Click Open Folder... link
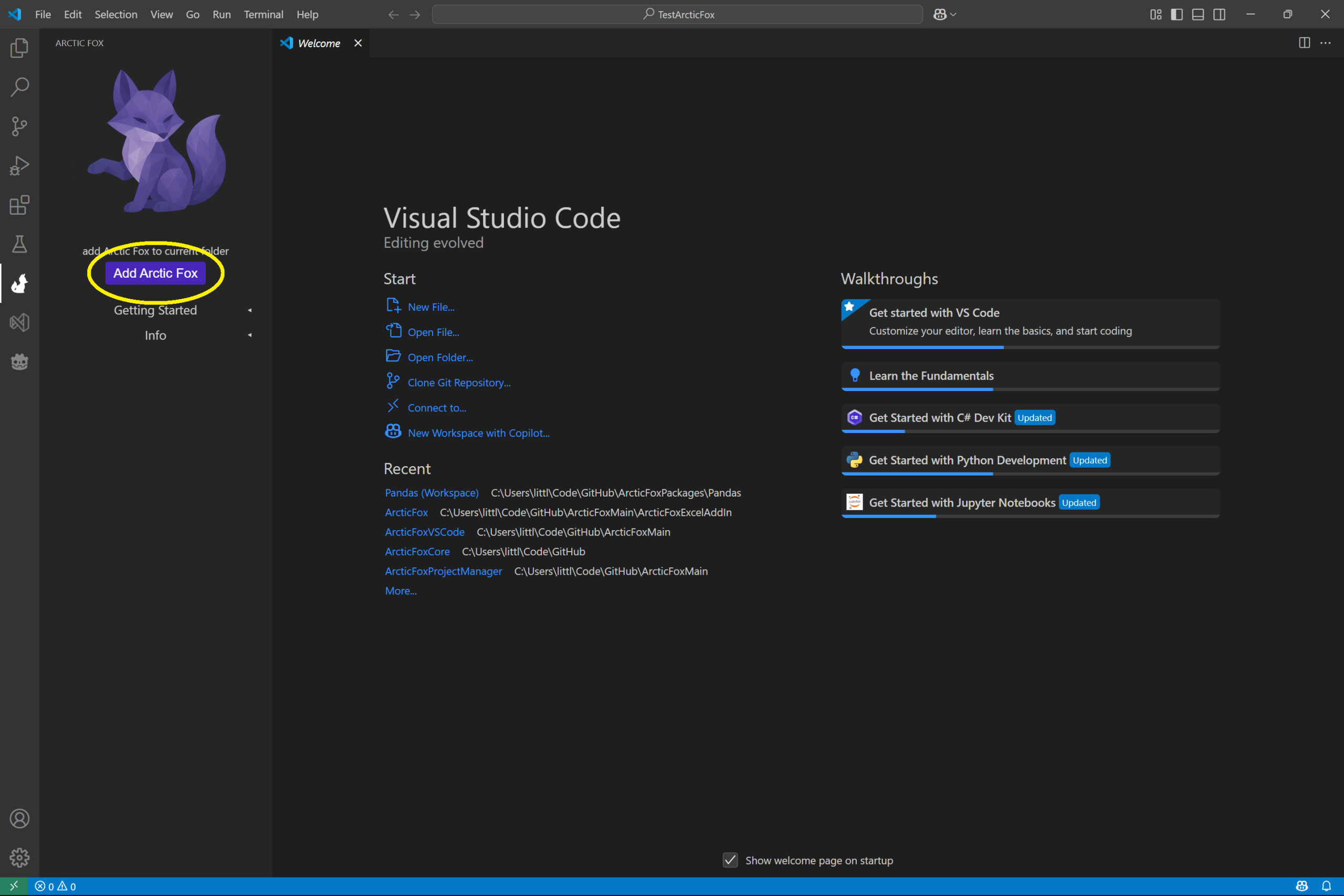Image resolution: width=1344 pixels, height=896 pixels. pyautogui.click(x=440, y=357)
